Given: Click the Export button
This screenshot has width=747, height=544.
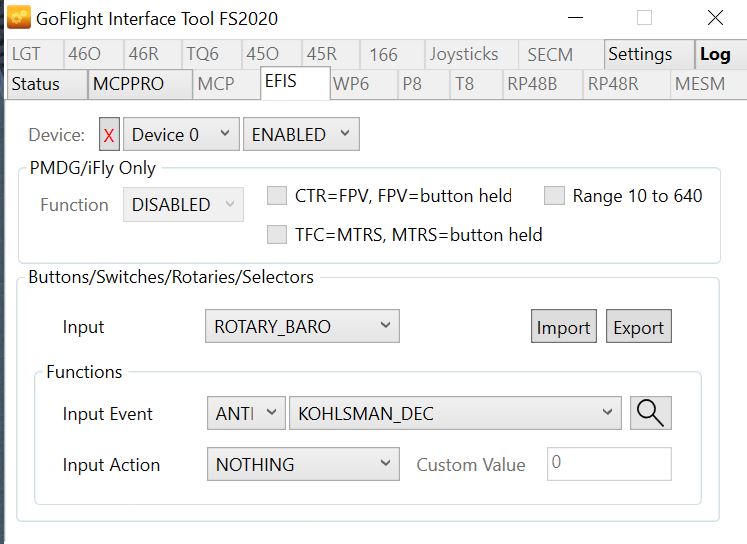Looking at the screenshot, I should [638, 327].
